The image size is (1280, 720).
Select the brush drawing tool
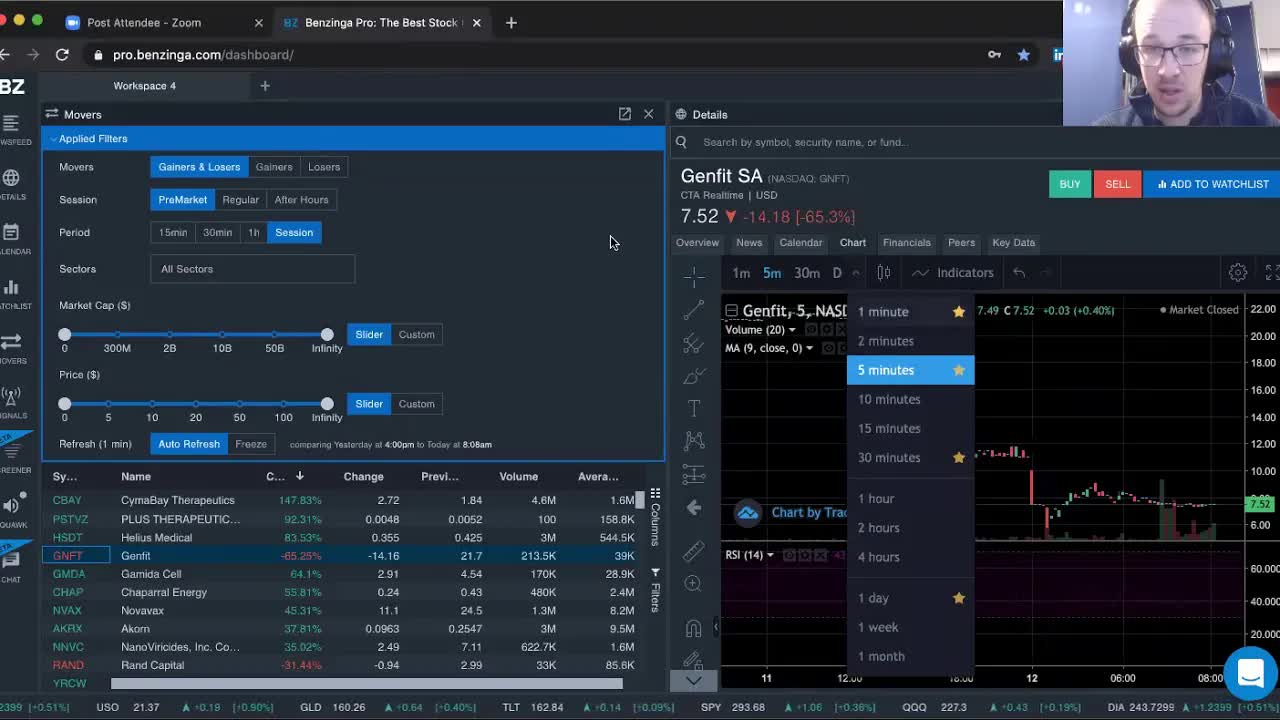(x=693, y=376)
